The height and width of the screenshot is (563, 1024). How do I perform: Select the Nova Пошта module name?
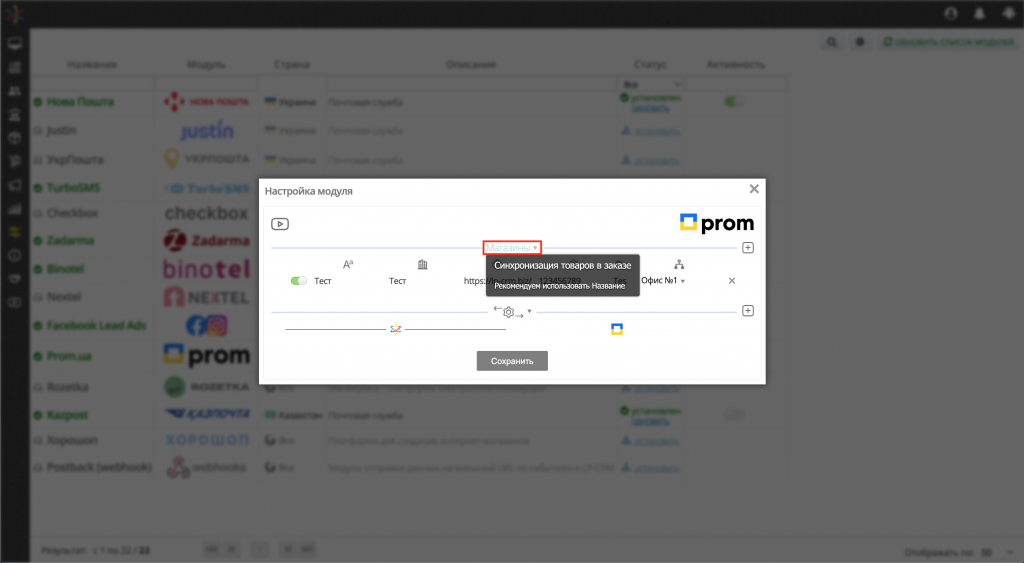coord(80,102)
